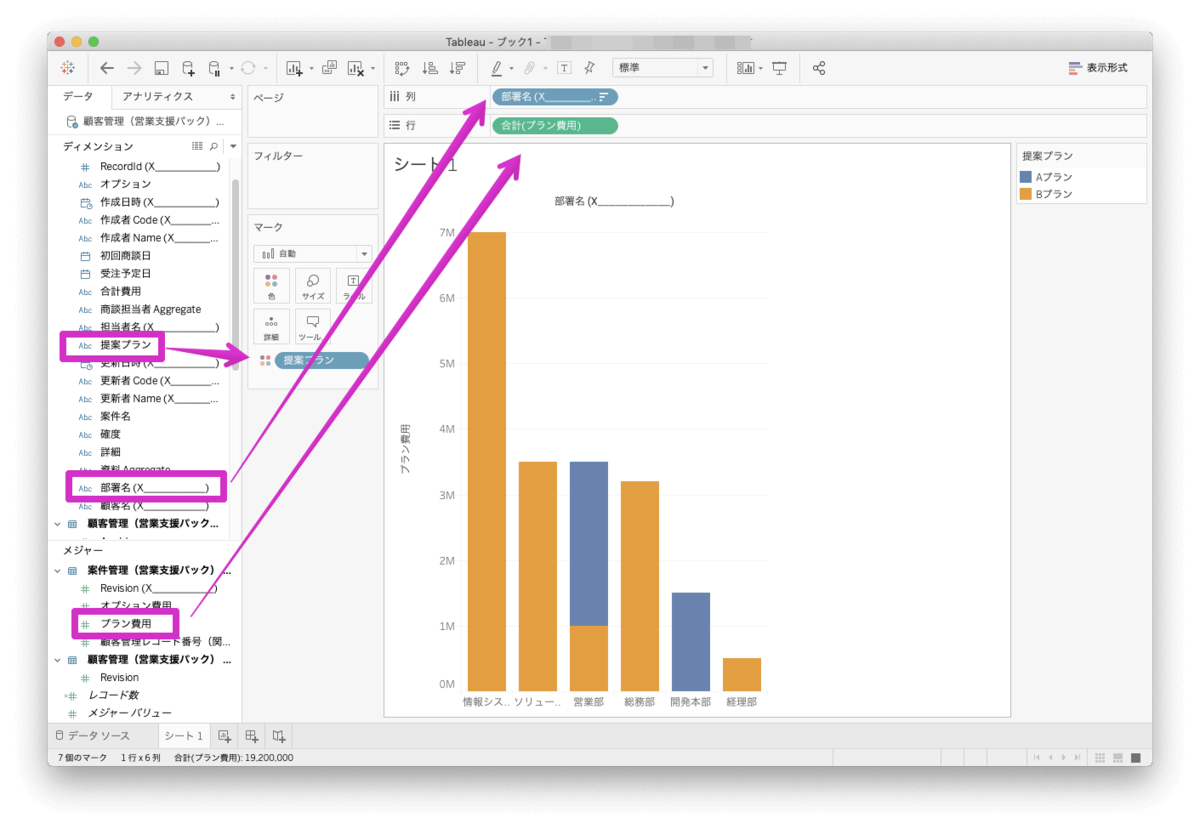Click the サイズ size mark card
1200x829 pixels.
(x=313, y=285)
